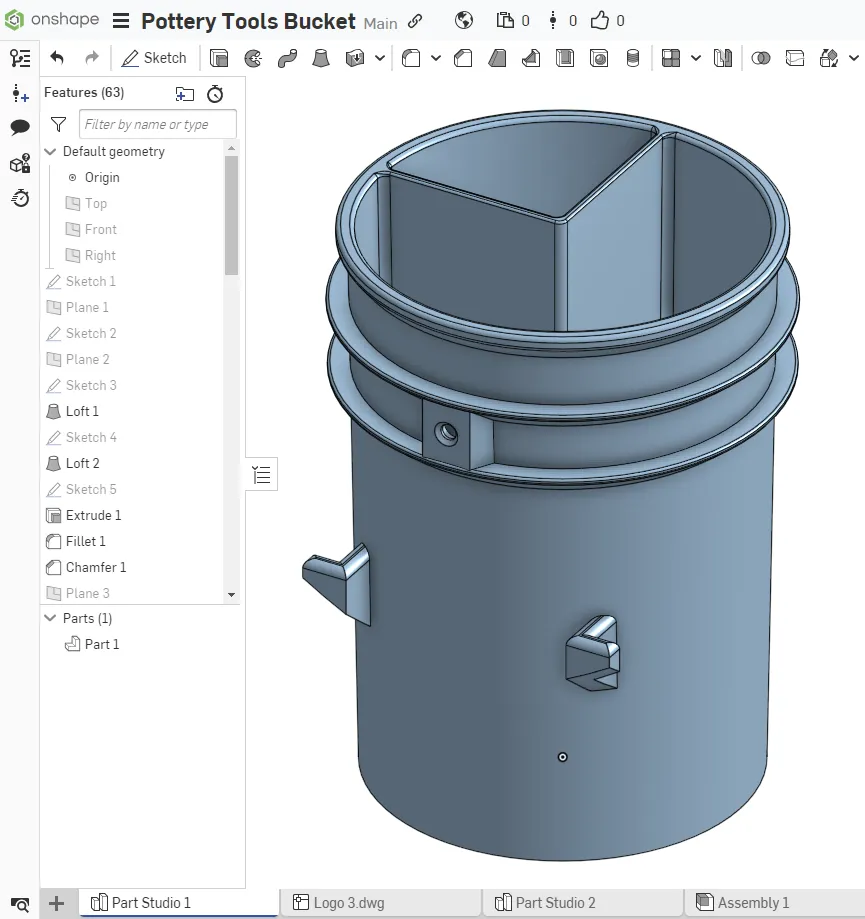
Task: Select the Boolean tool
Action: pyautogui.click(x=761, y=58)
